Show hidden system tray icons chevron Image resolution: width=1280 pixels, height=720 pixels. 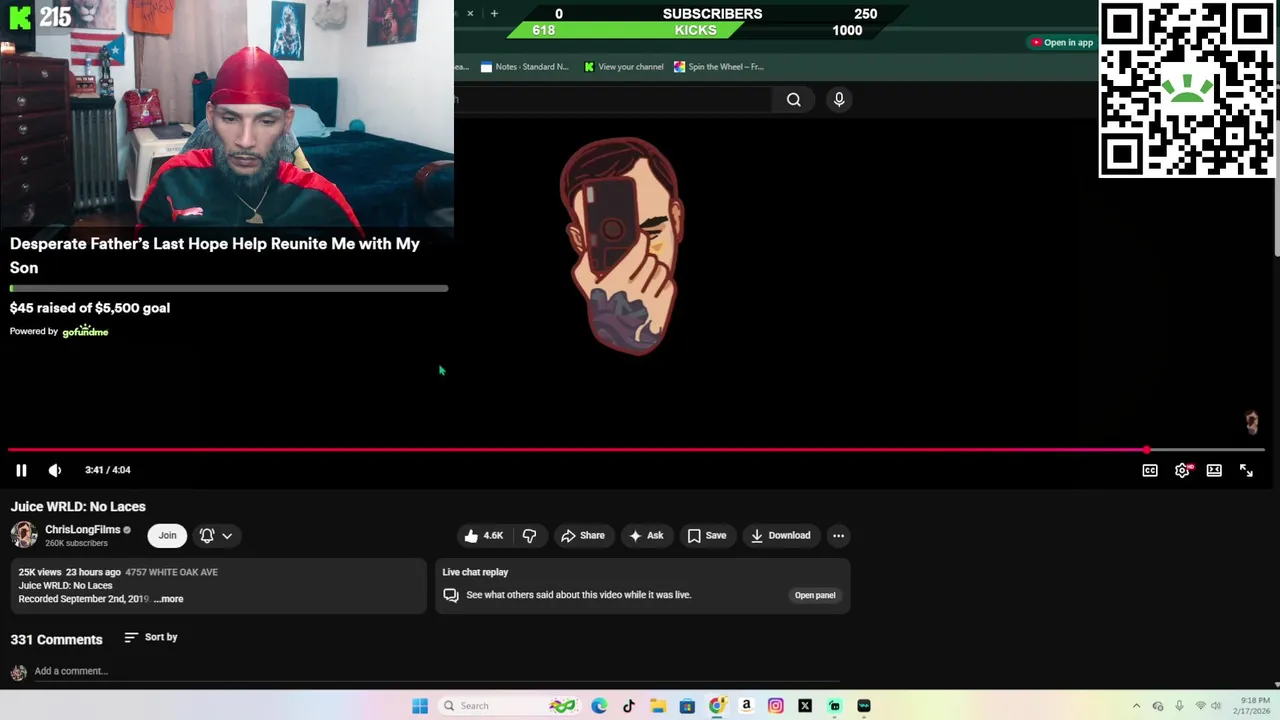pyautogui.click(x=1136, y=706)
